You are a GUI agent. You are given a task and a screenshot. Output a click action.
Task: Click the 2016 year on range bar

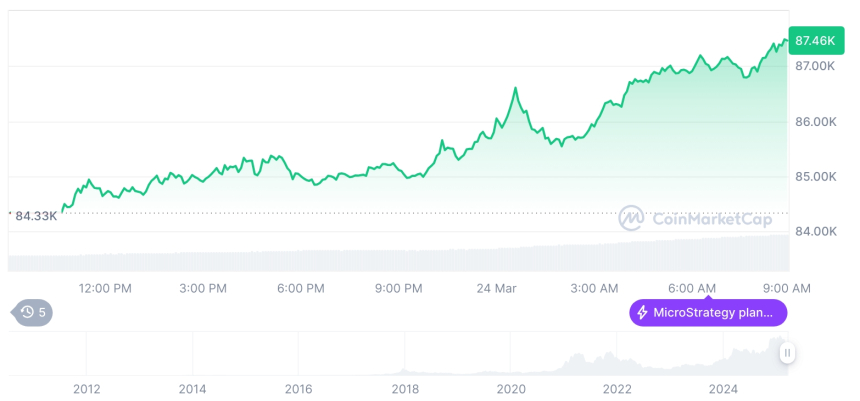coord(299,389)
